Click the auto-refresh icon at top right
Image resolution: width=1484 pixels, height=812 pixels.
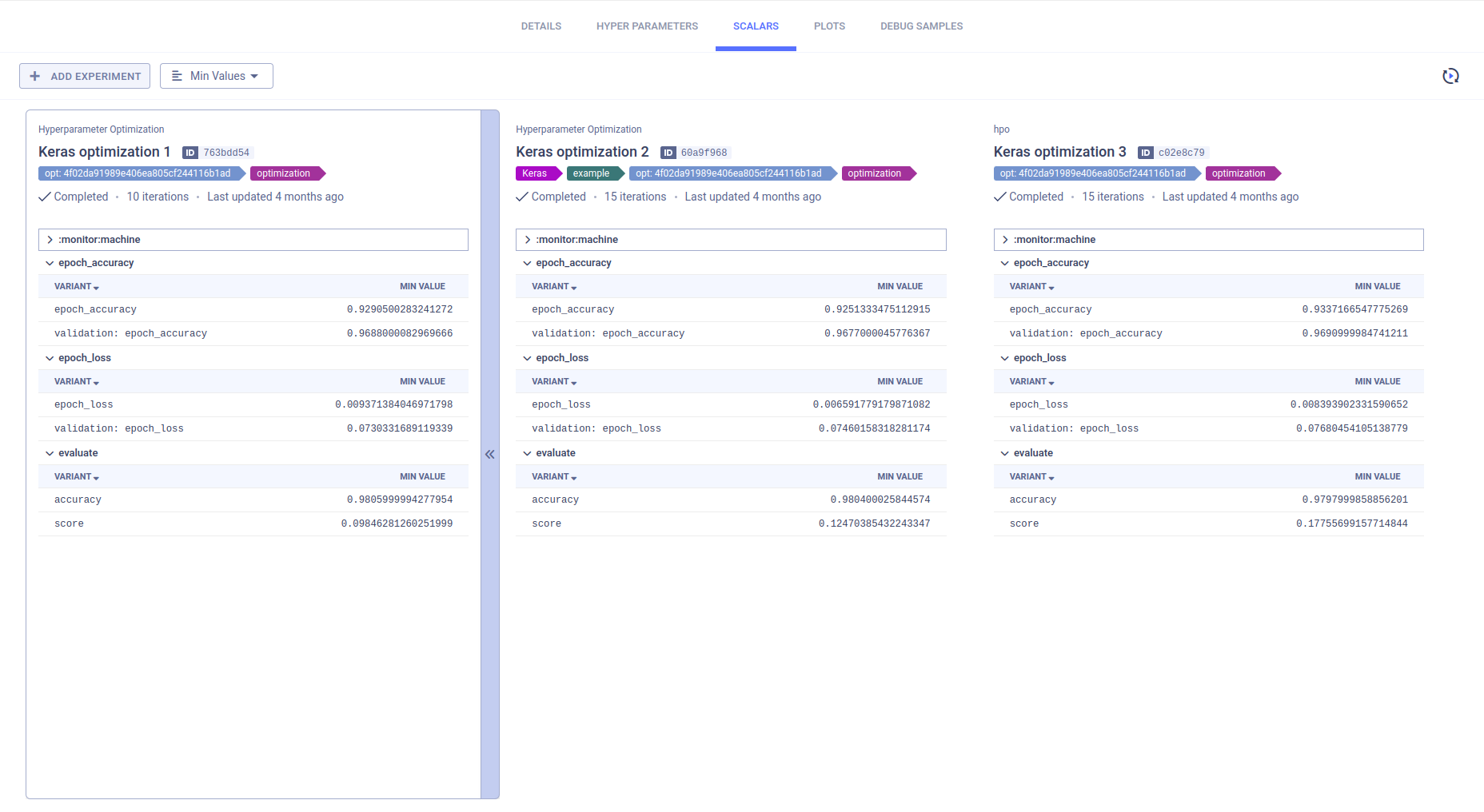(1450, 76)
